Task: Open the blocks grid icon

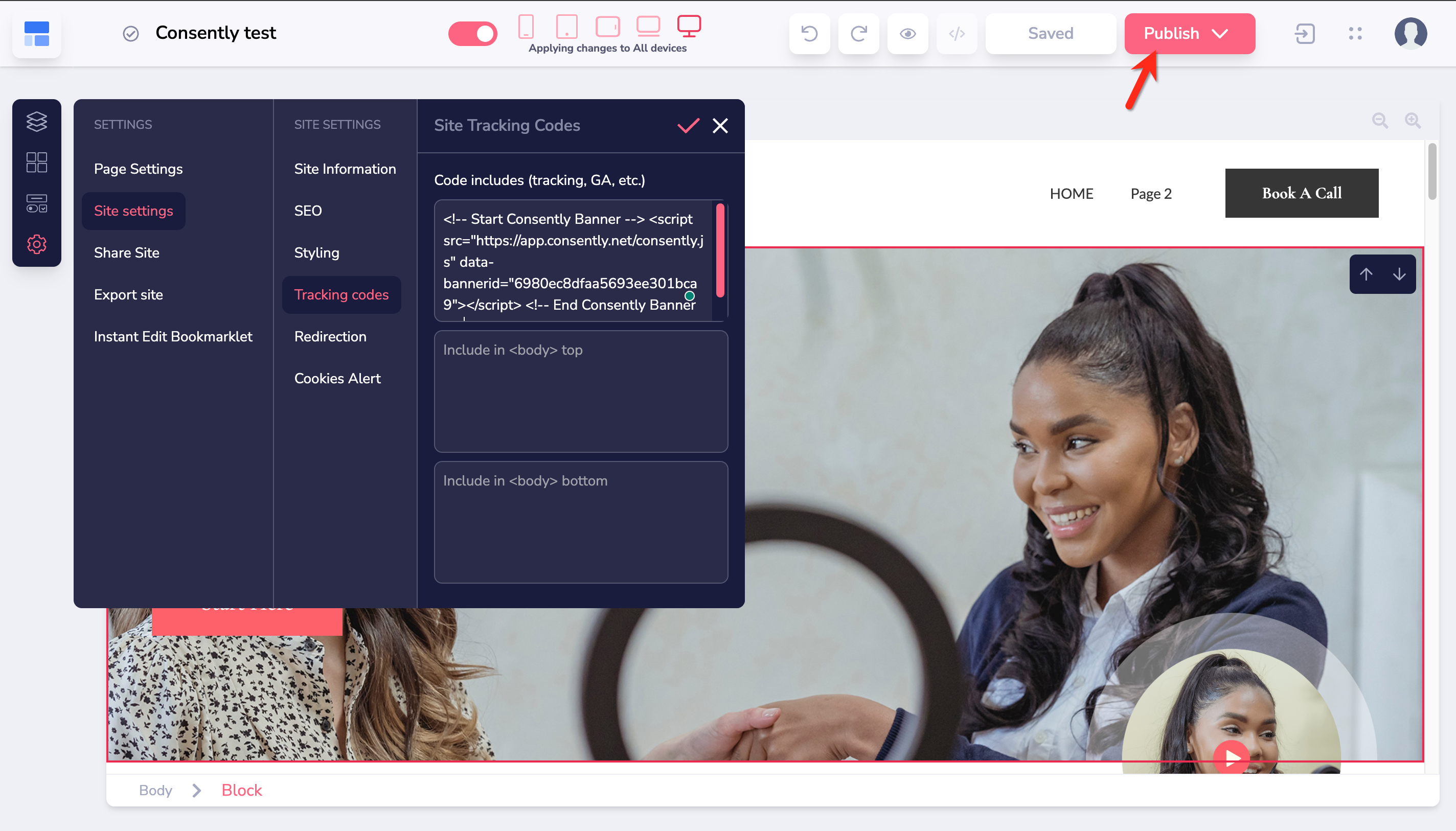Action: point(36,162)
